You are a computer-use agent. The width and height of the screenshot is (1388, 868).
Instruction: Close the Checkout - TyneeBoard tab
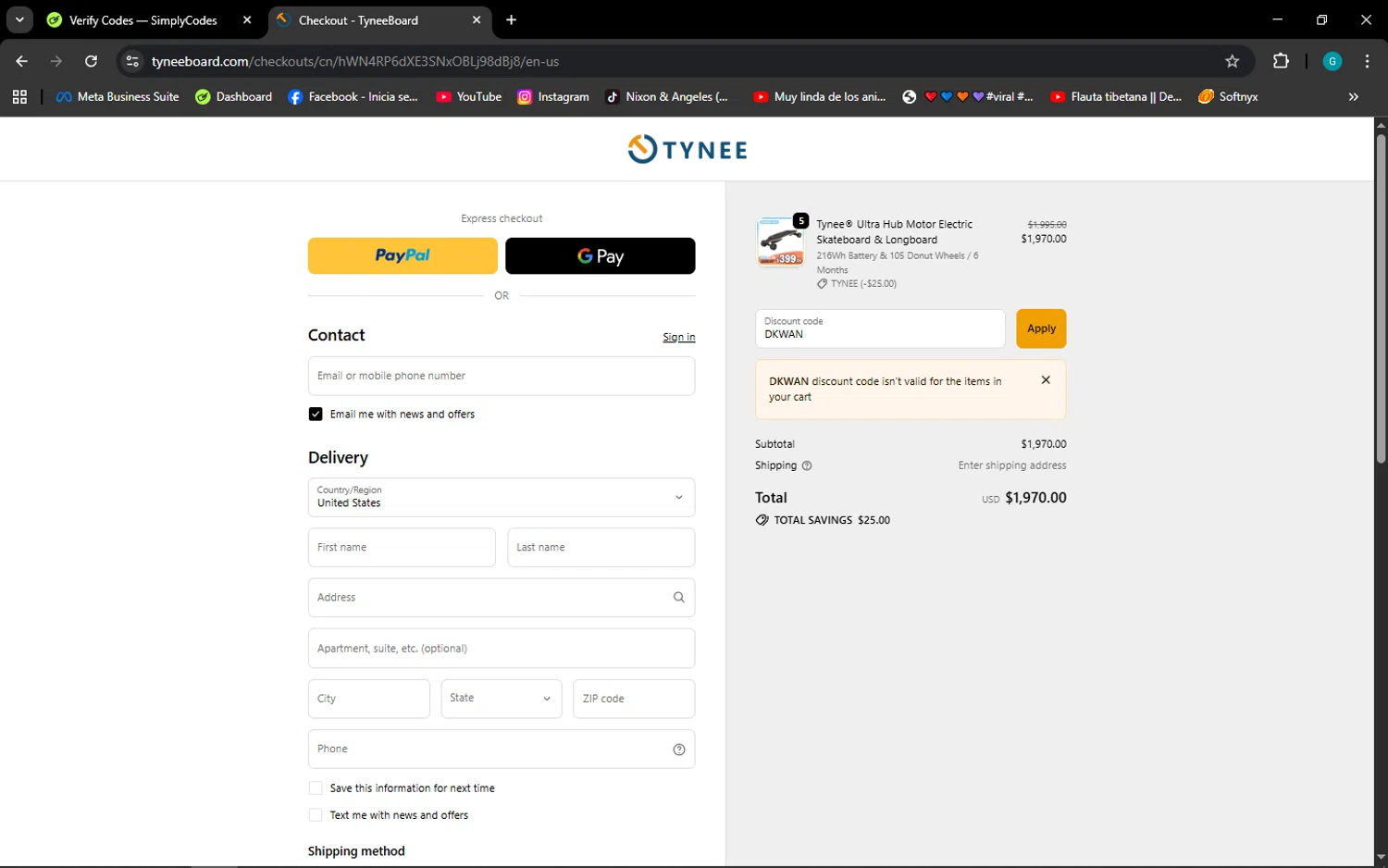point(477,19)
